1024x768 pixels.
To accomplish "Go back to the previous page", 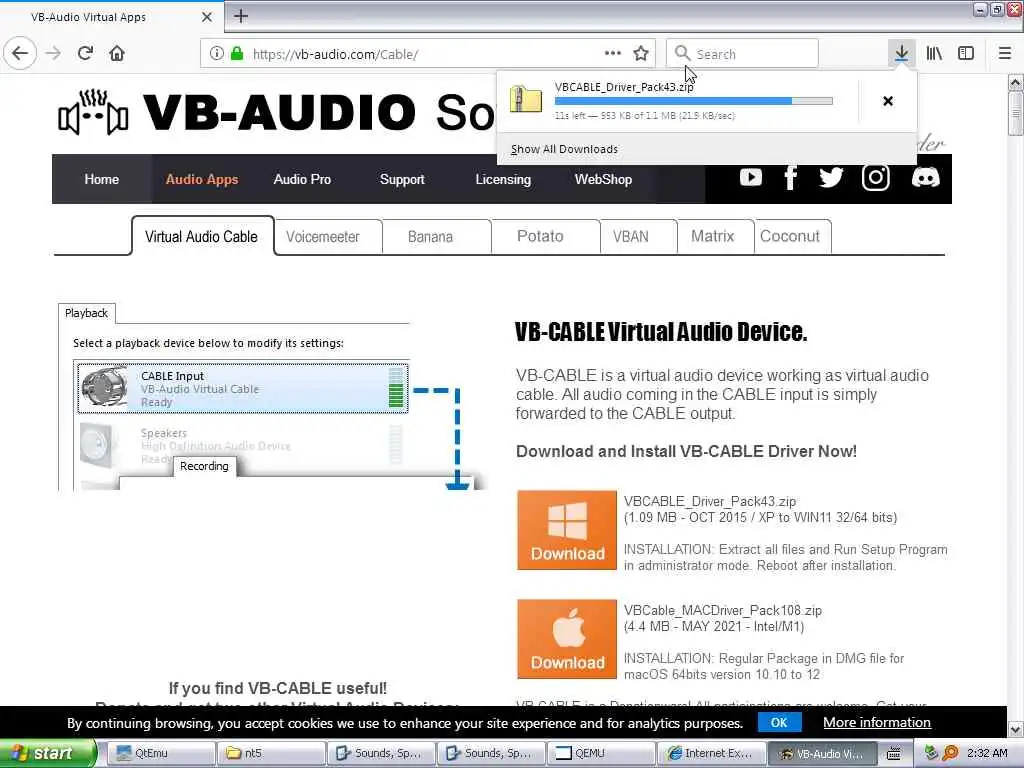I will point(20,53).
